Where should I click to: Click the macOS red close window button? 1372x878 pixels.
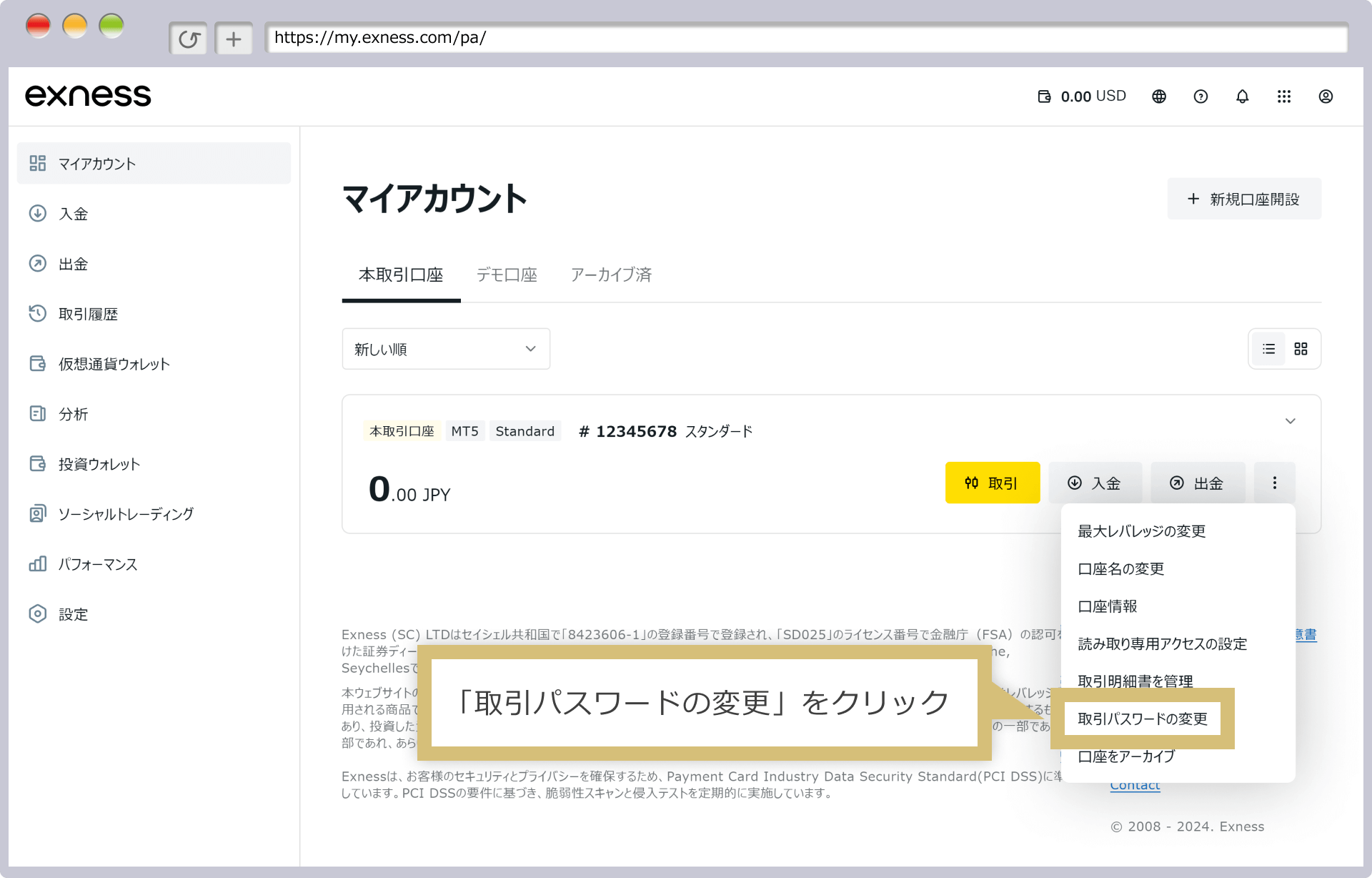click(x=38, y=26)
